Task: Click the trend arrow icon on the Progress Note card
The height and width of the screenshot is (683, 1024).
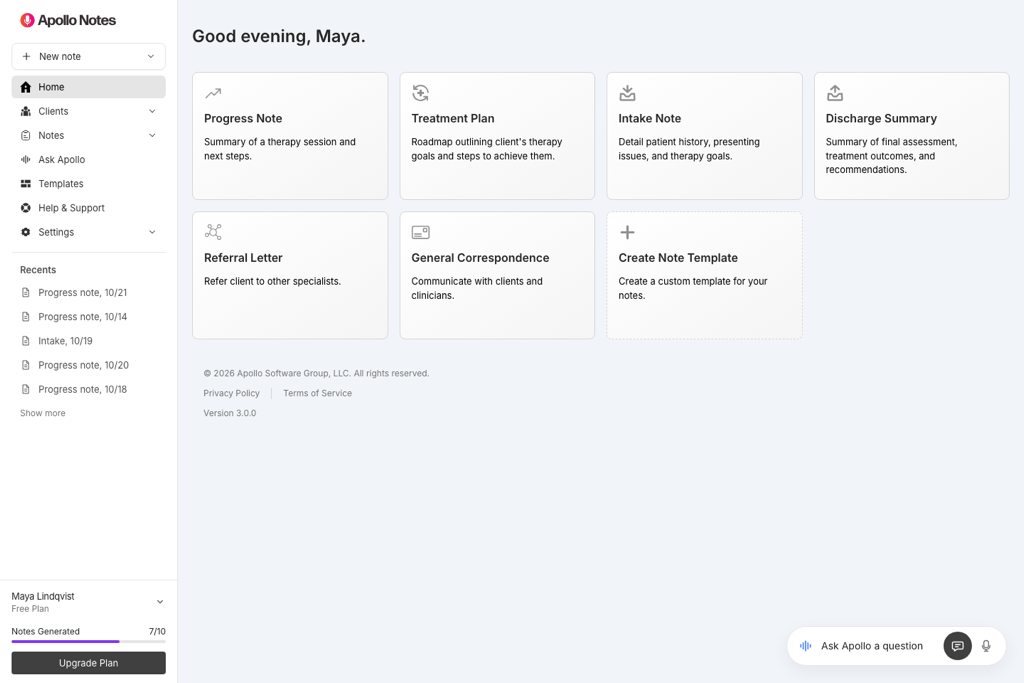Action: coord(213,93)
